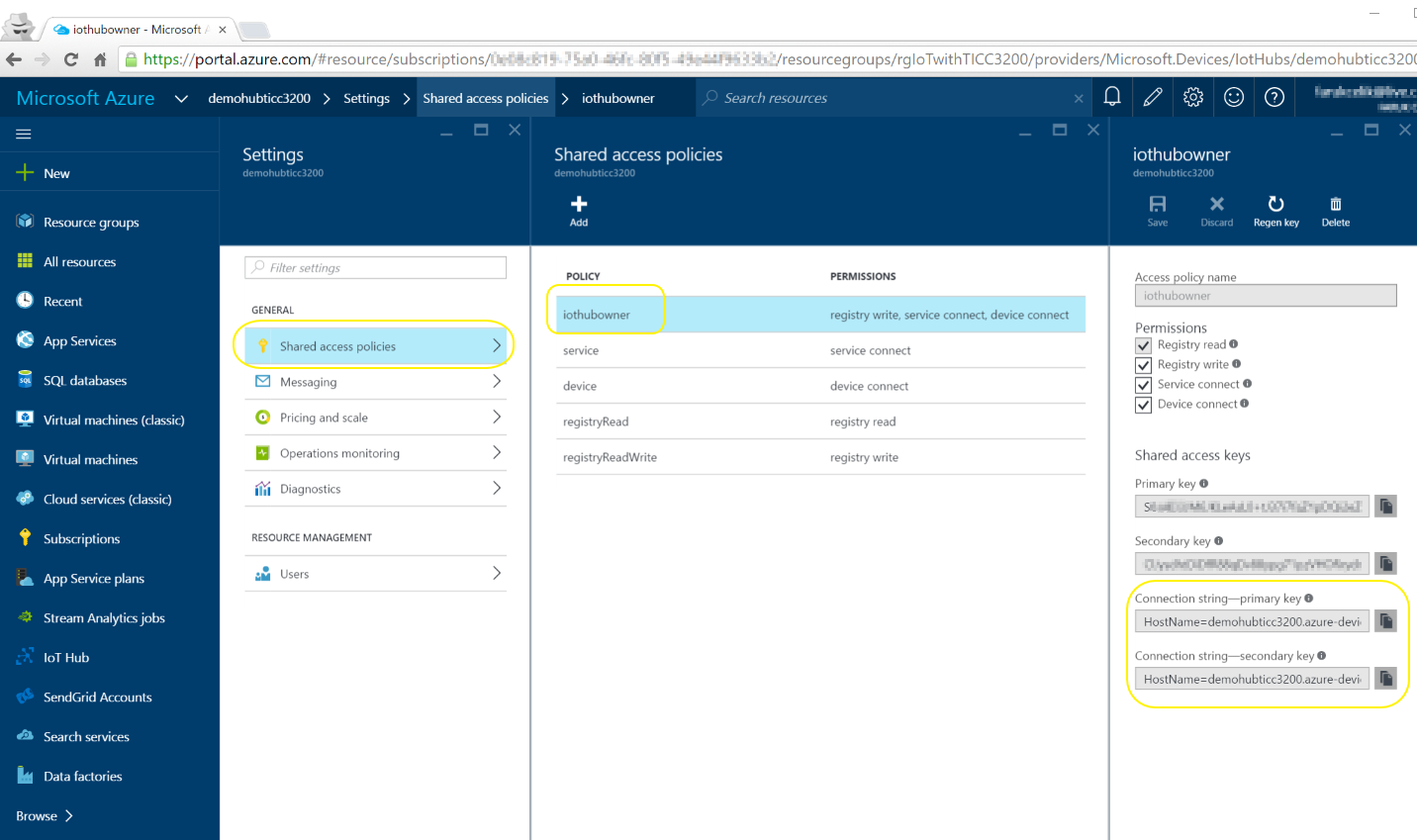Select the device policy row
Image resolution: width=1417 pixels, height=840 pixels.
pos(820,386)
